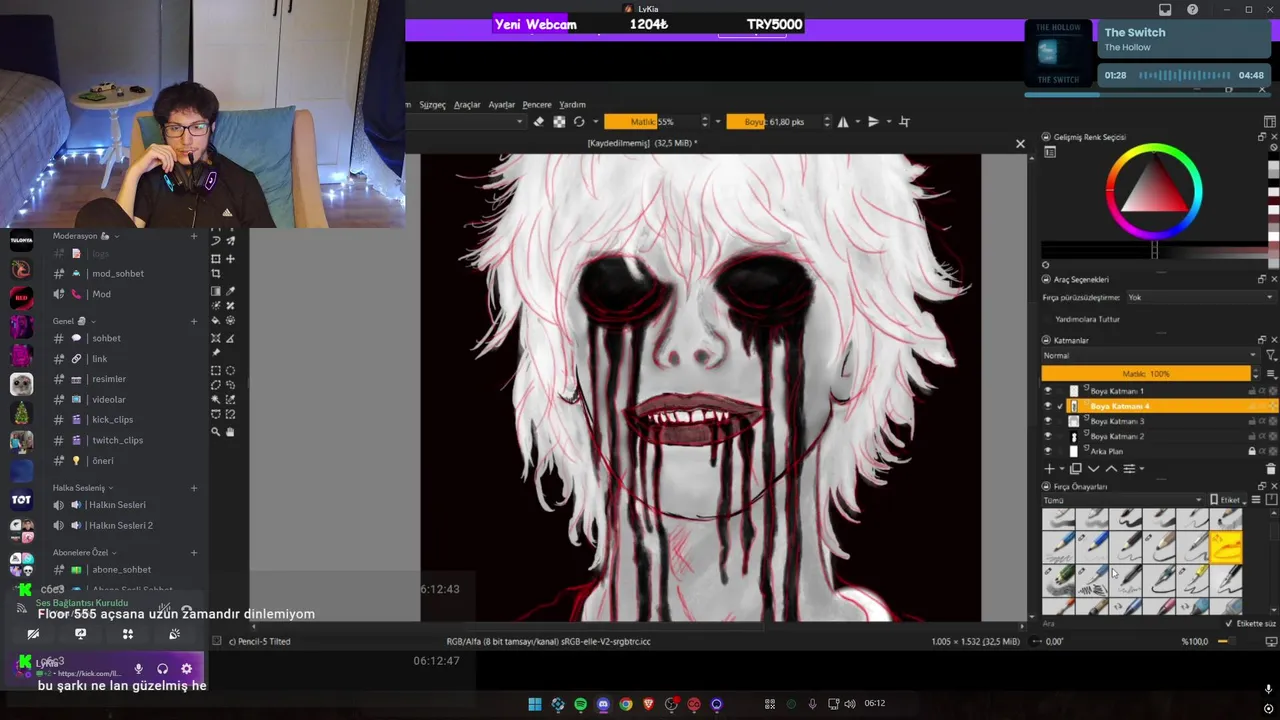
Task: Toggle the Etikete süz checkbox
Action: 1229,623
